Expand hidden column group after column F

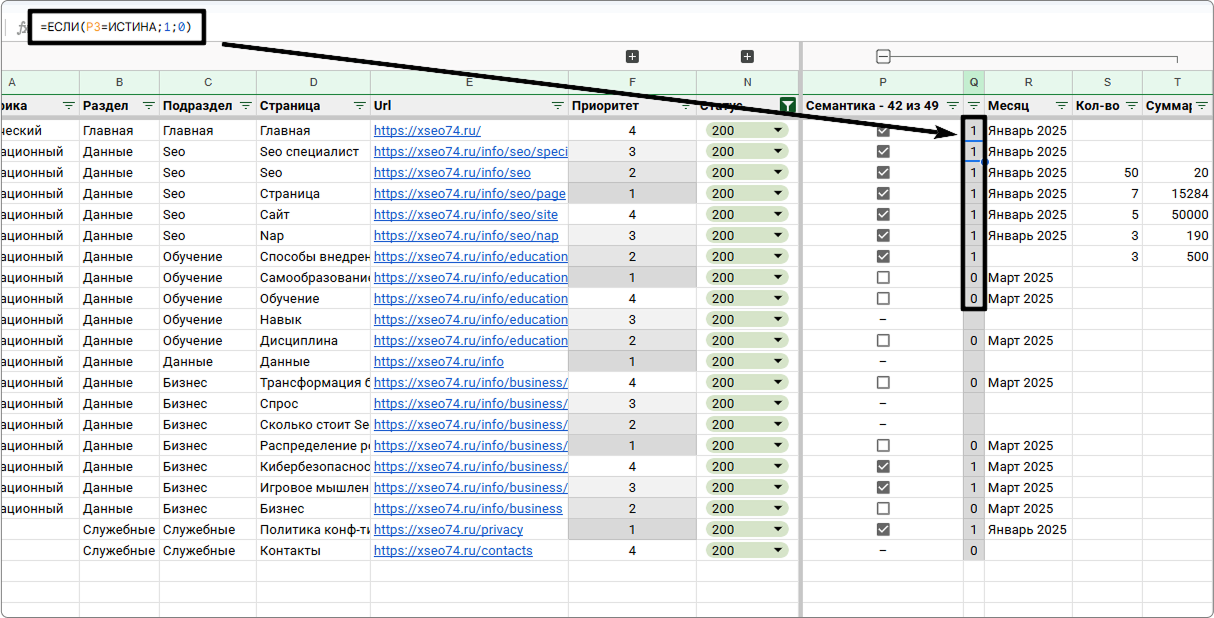click(x=632, y=57)
